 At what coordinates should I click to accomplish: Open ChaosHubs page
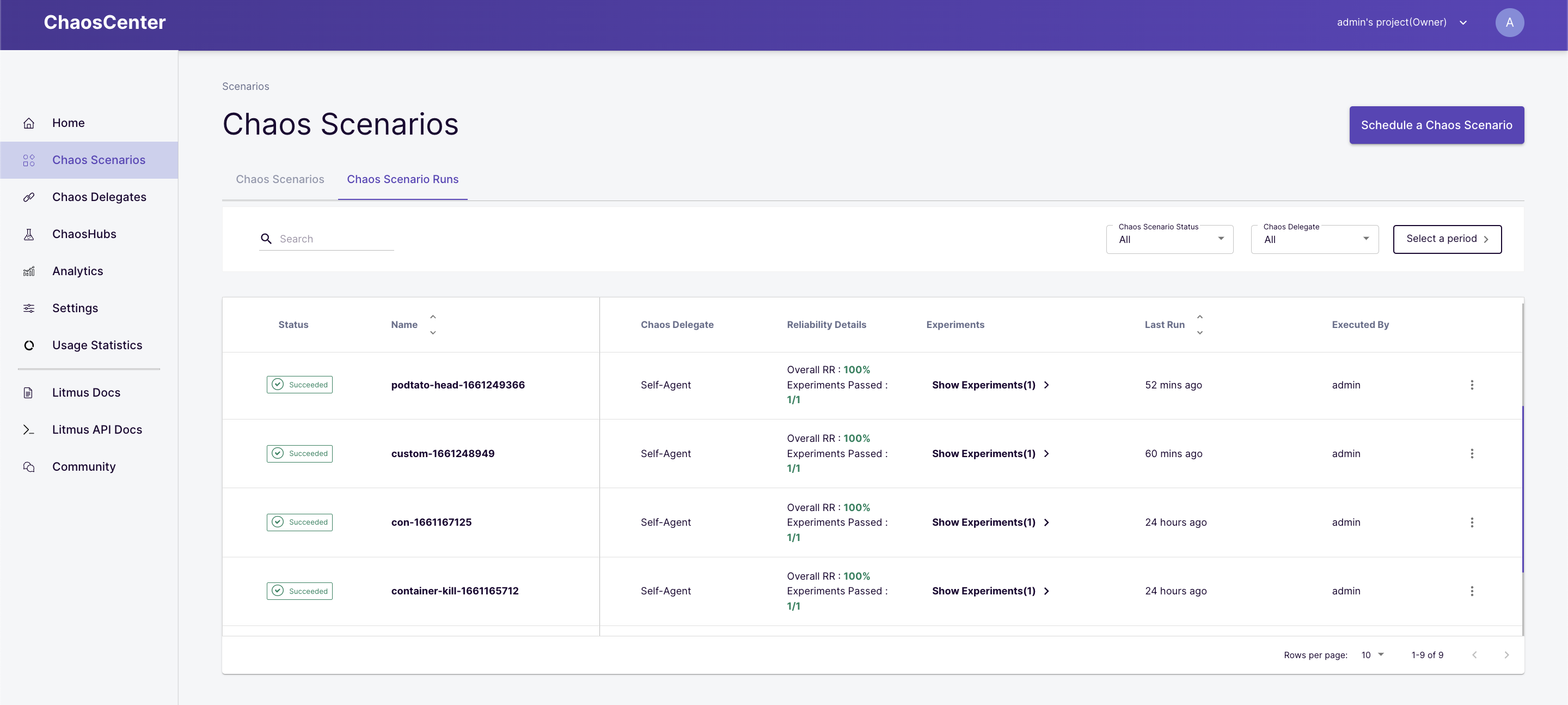(x=89, y=235)
